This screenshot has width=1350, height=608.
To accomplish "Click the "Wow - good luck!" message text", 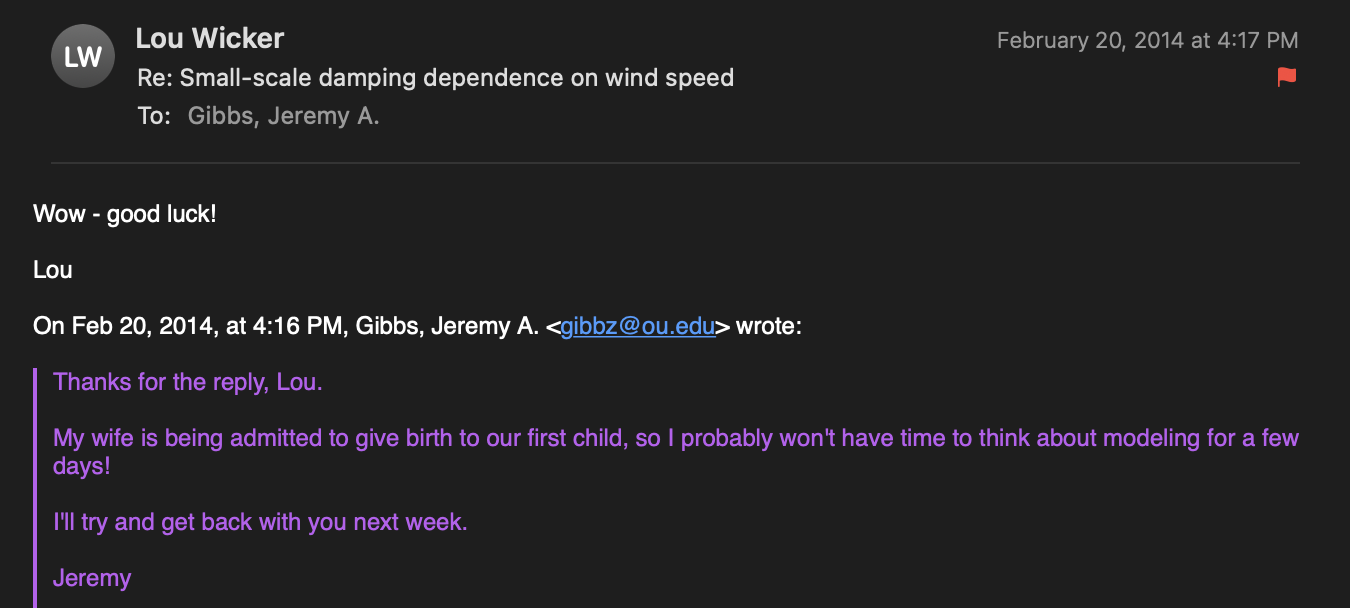I will click(x=125, y=214).
